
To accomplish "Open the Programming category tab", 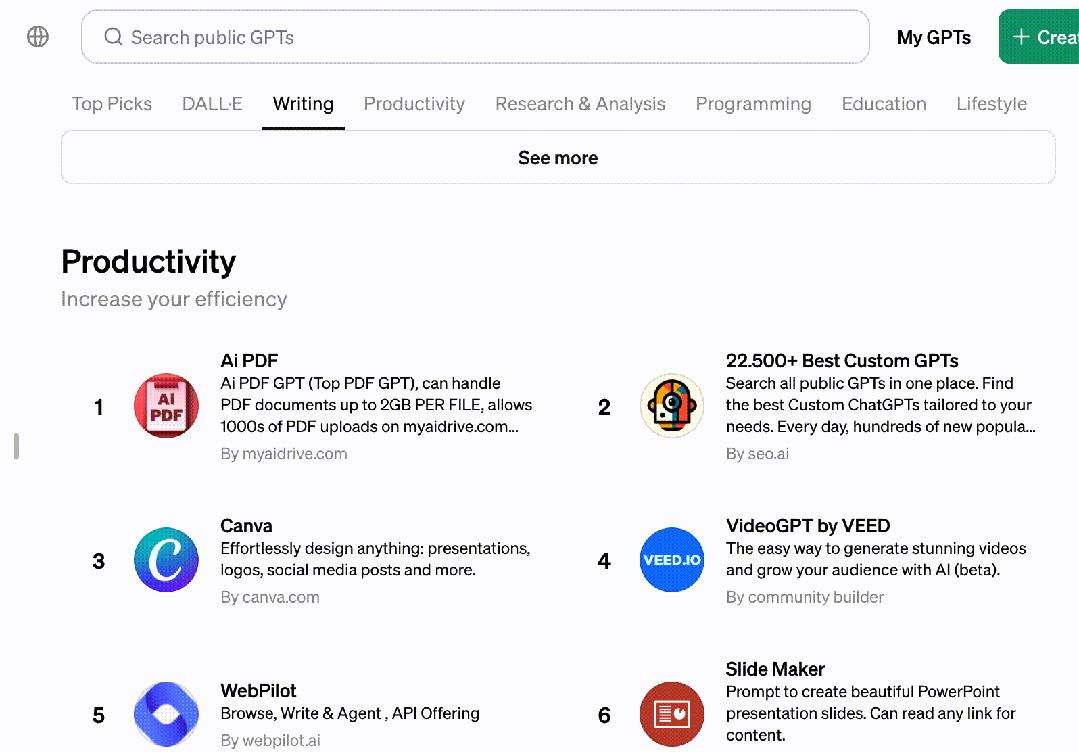I will point(753,104).
